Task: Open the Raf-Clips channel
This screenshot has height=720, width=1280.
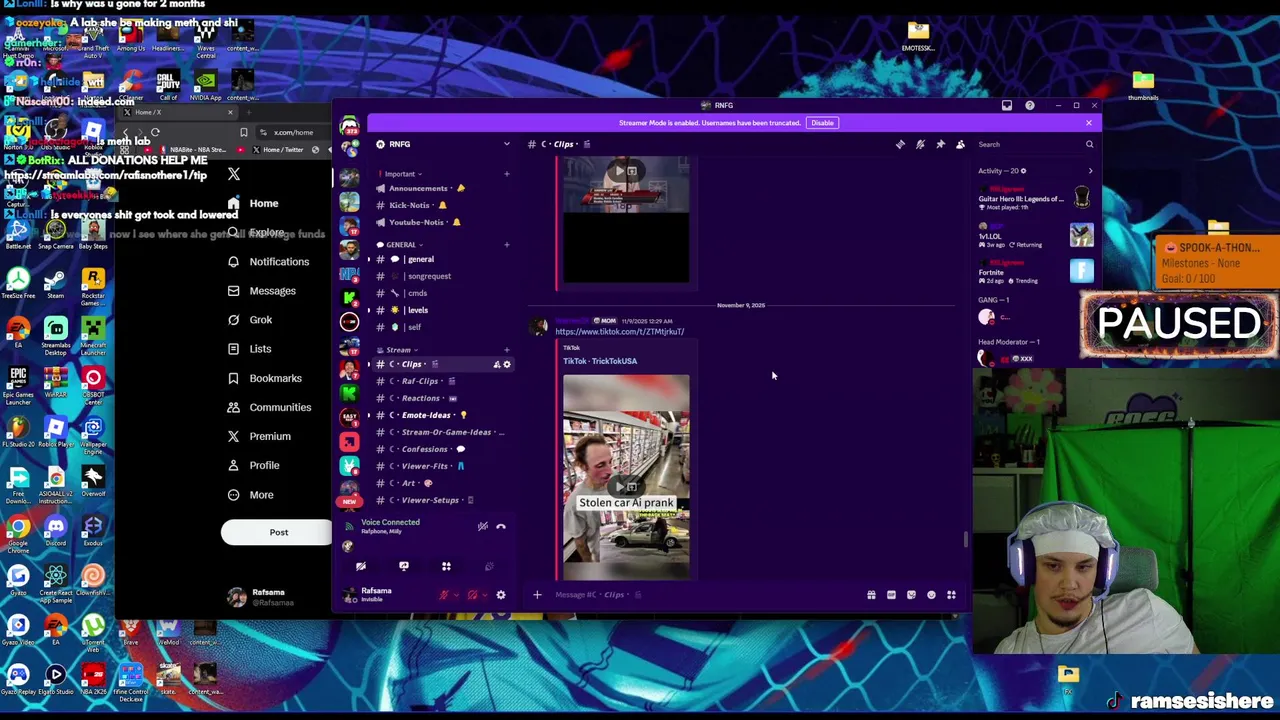Action: click(443, 381)
